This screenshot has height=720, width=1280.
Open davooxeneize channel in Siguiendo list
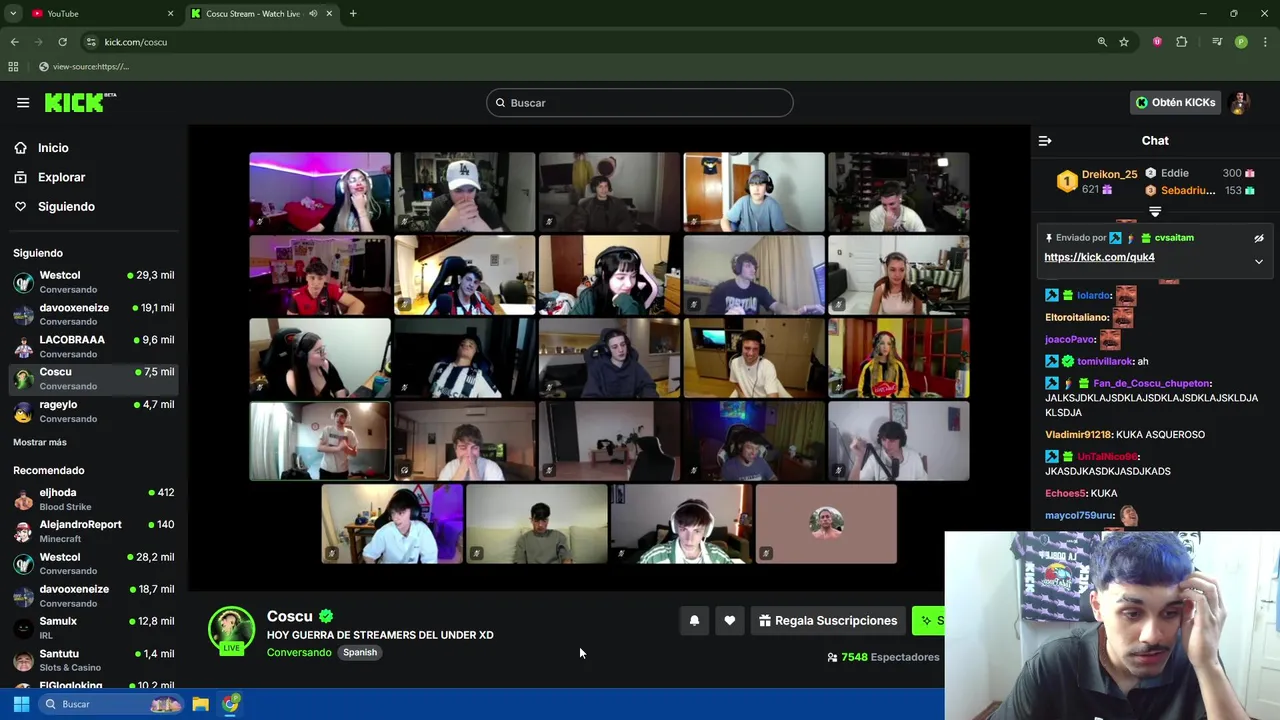pyautogui.click(x=94, y=314)
